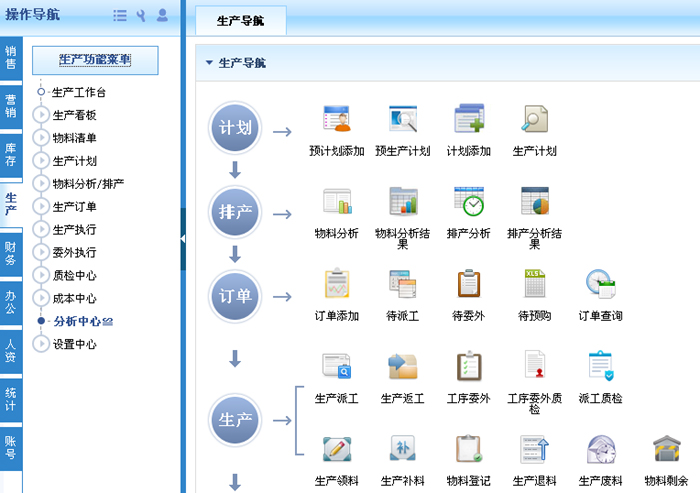Click the wrench settings icon in header

(x=141, y=15)
